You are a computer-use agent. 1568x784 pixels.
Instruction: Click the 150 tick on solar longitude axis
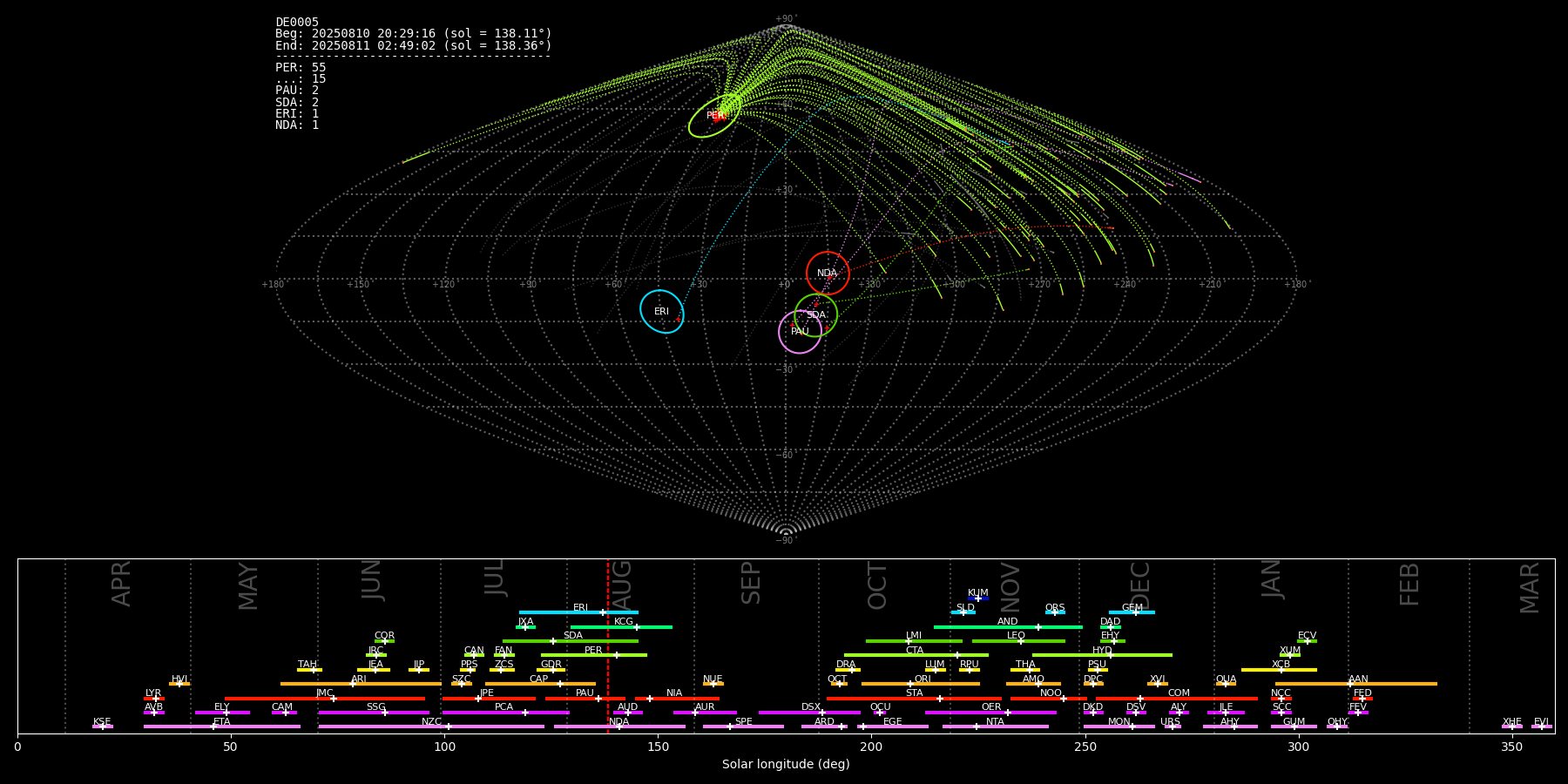coord(658,747)
